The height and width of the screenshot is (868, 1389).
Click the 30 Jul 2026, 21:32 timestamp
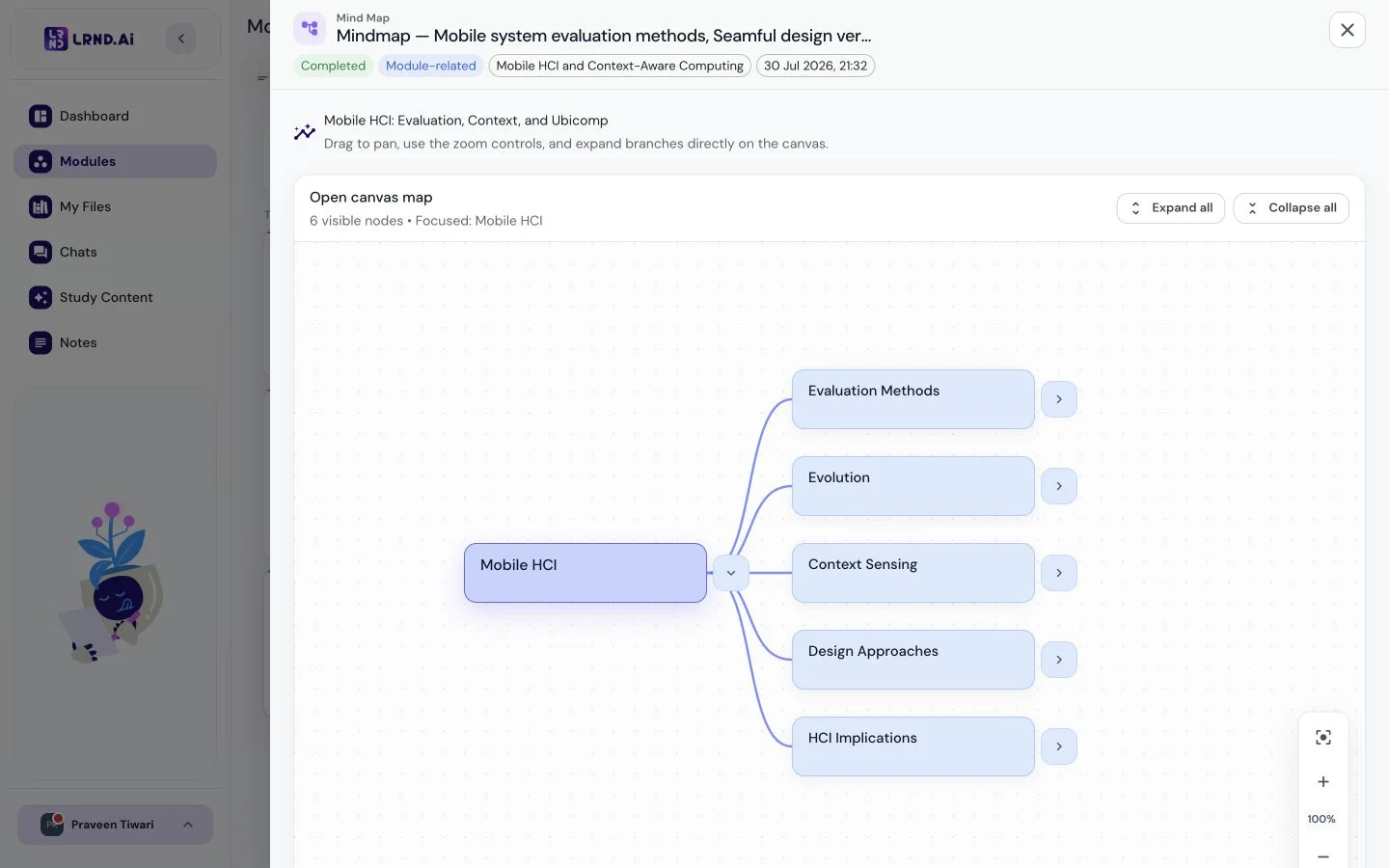point(816,66)
